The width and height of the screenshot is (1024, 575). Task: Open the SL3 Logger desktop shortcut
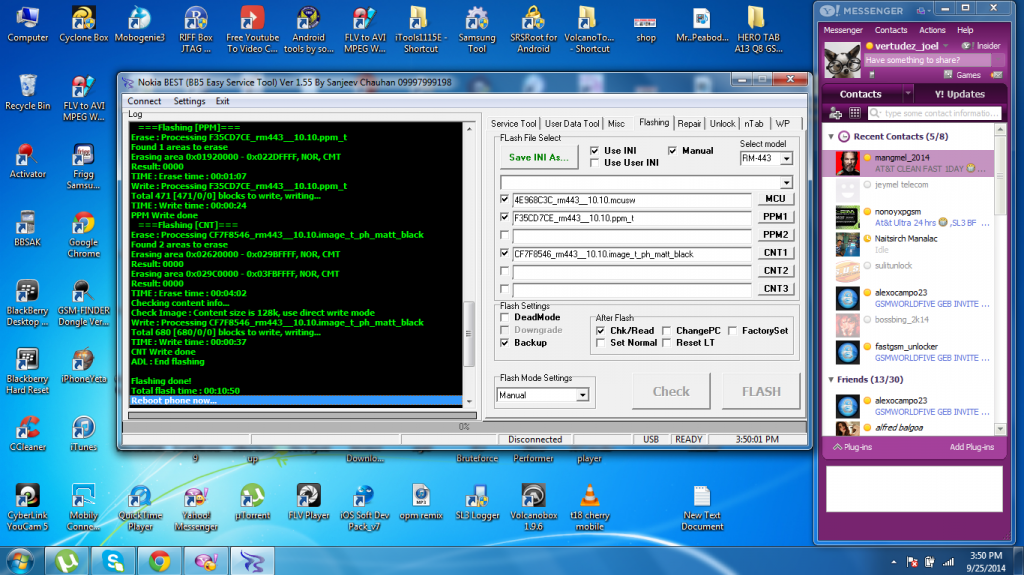(476, 498)
